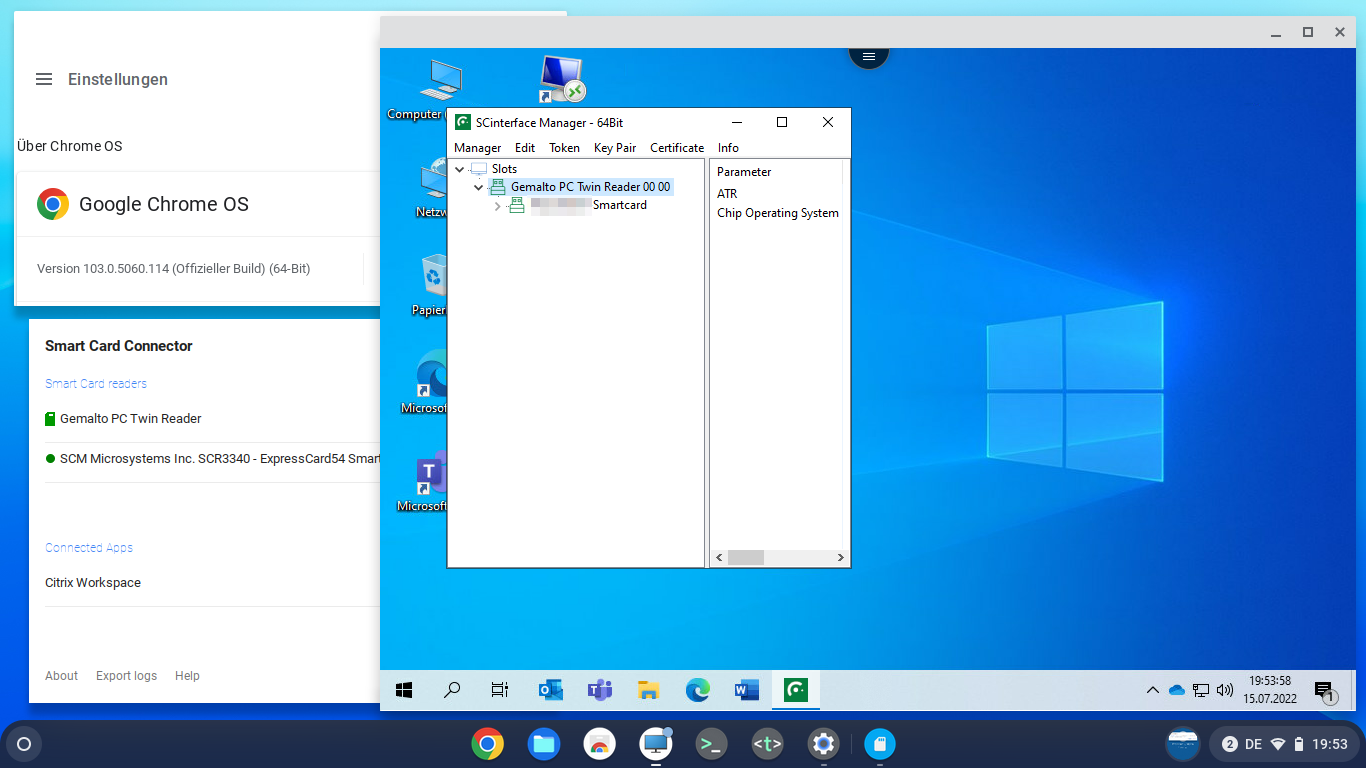The width and height of the screenshot is (1366, 768).
Task: Open the Manager menu in SCinterface Manager
Action: (x=477, y=147)
